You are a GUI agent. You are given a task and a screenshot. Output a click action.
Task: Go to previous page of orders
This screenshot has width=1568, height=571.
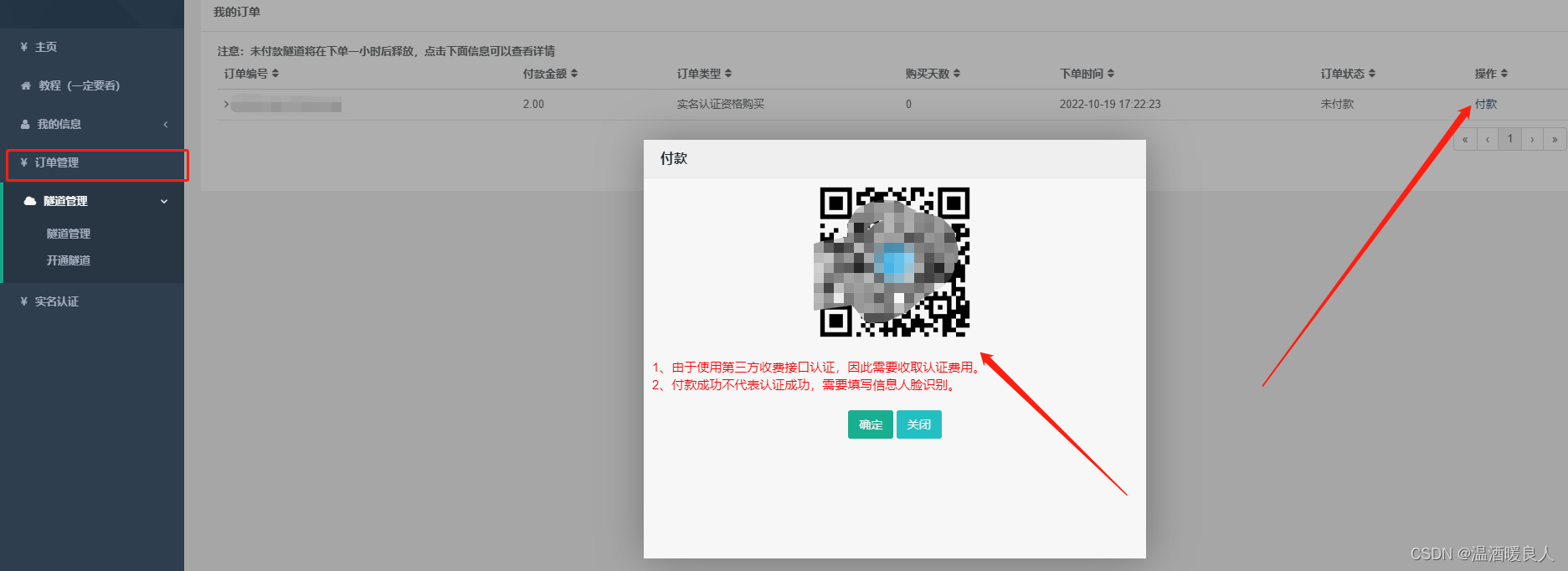click(1488, 139)
